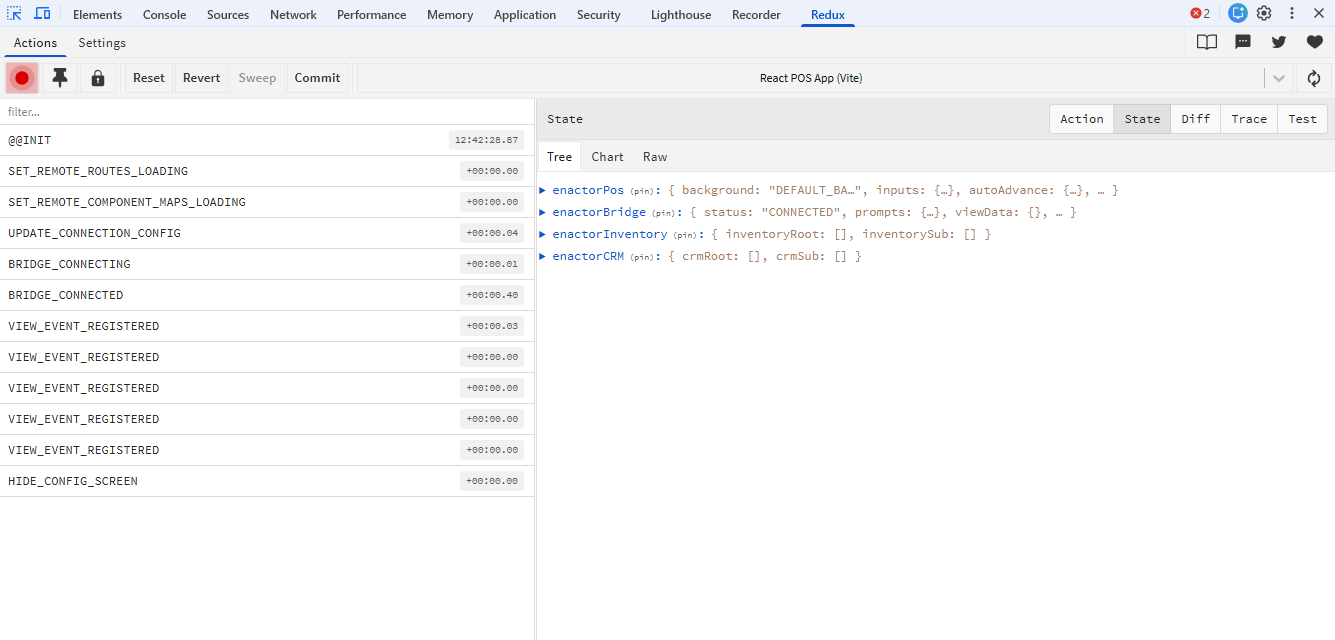Click the error count badge
Screen dimensions: 1335x640
[1199, 13]
